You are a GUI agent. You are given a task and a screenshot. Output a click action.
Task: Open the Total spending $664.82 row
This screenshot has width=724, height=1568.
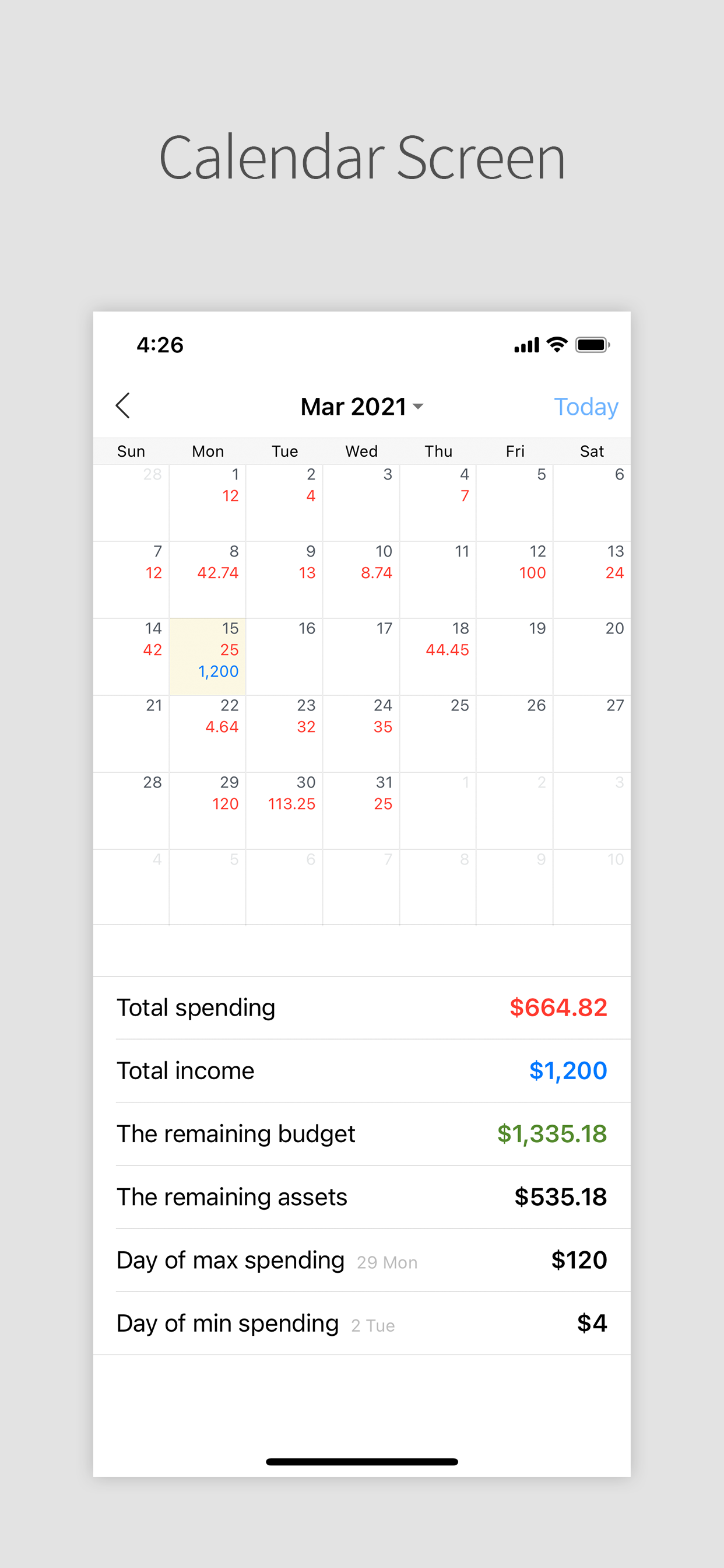[362, 1008]
